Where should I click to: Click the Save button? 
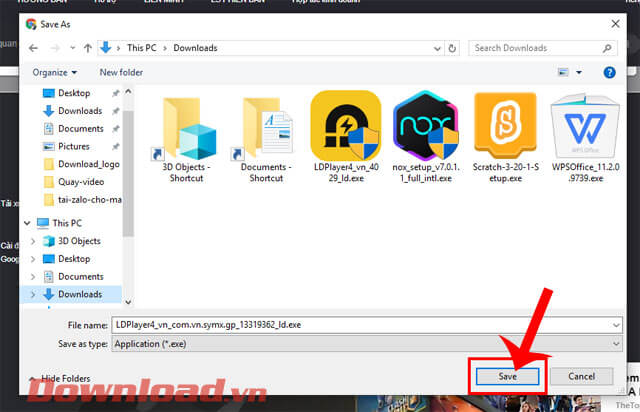[508, 375]
